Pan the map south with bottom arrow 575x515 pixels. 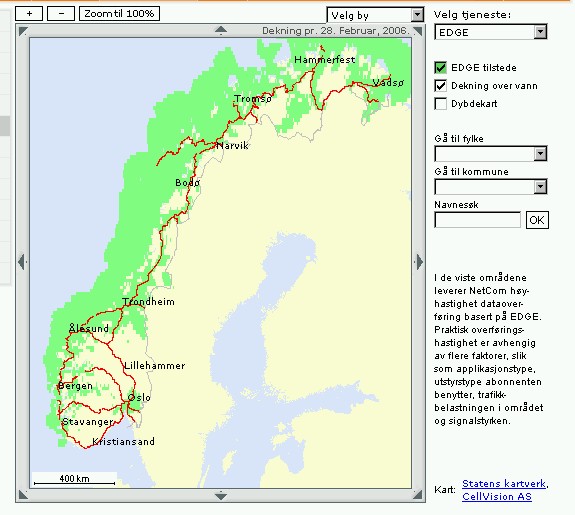(220, 497)
